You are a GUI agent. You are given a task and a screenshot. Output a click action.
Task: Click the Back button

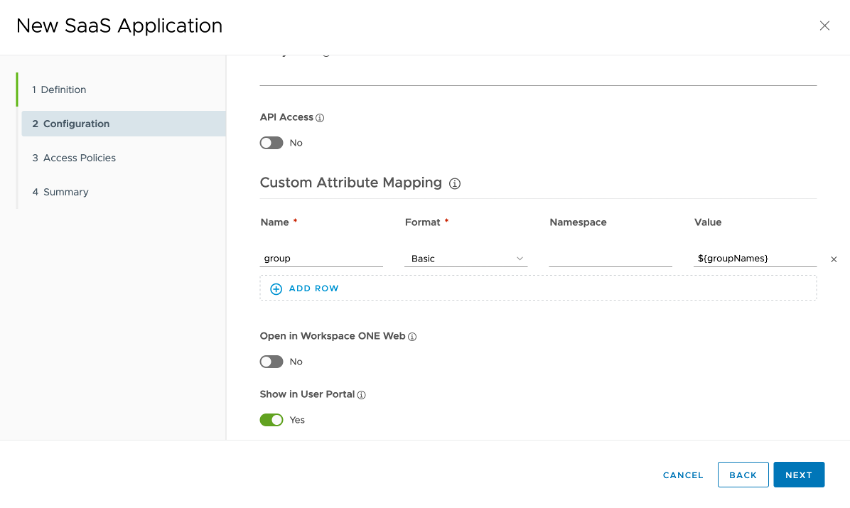(743, 475)
